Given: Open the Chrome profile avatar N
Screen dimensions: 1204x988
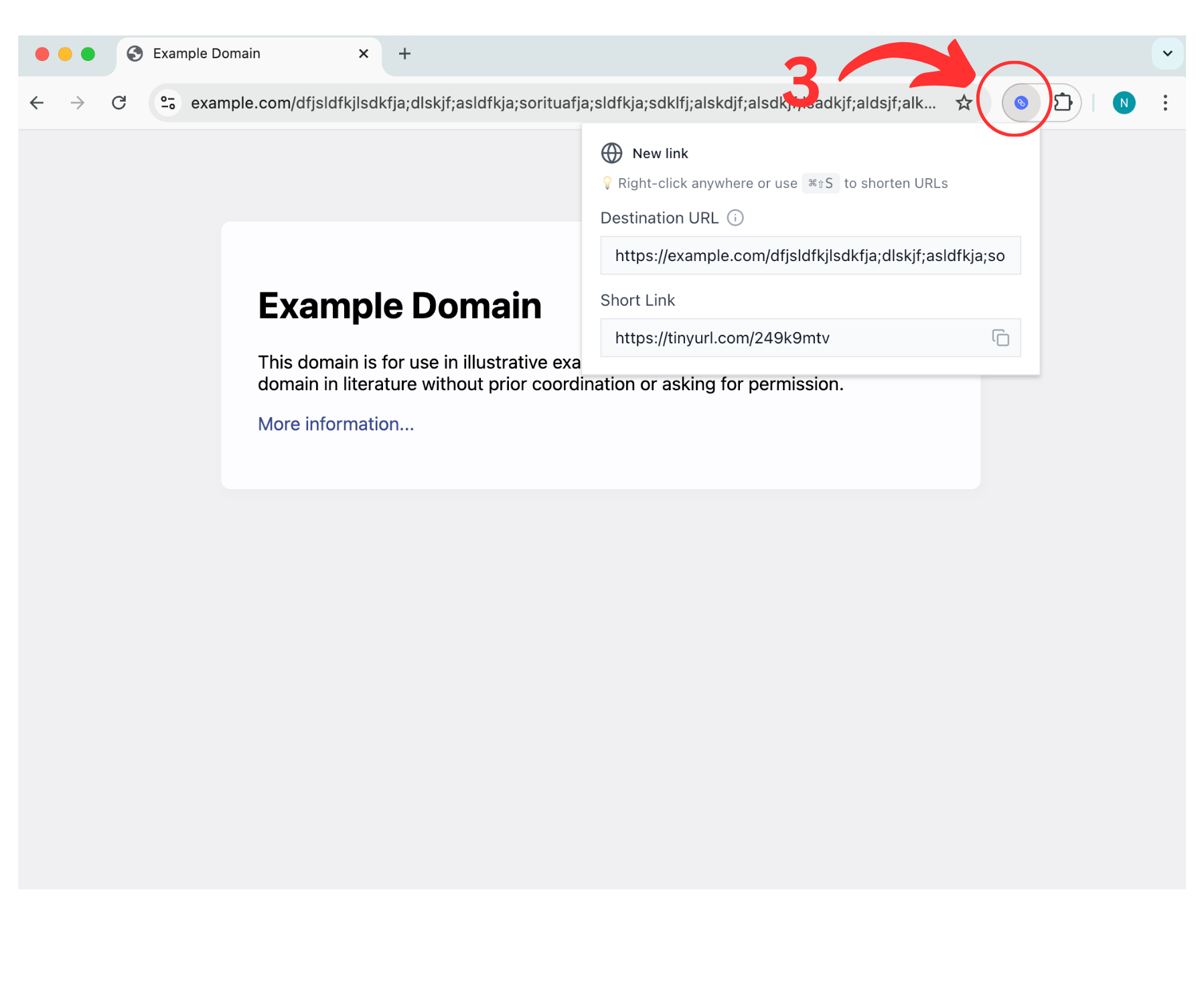Looking at the screenshot, I should click(1124, 102).
